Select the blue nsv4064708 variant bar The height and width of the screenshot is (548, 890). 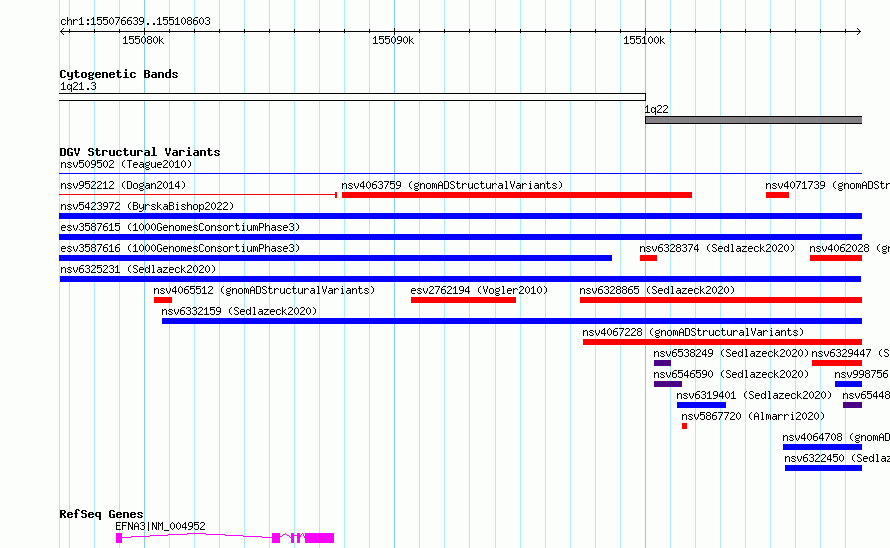point(822,447)
